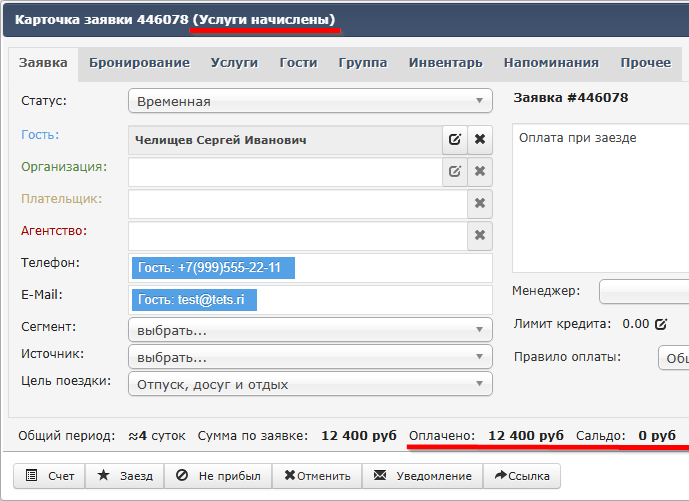This screenshot has height=501, width=689.
Task: Mark the booking as Не прибыл
Action: (217, 476)
